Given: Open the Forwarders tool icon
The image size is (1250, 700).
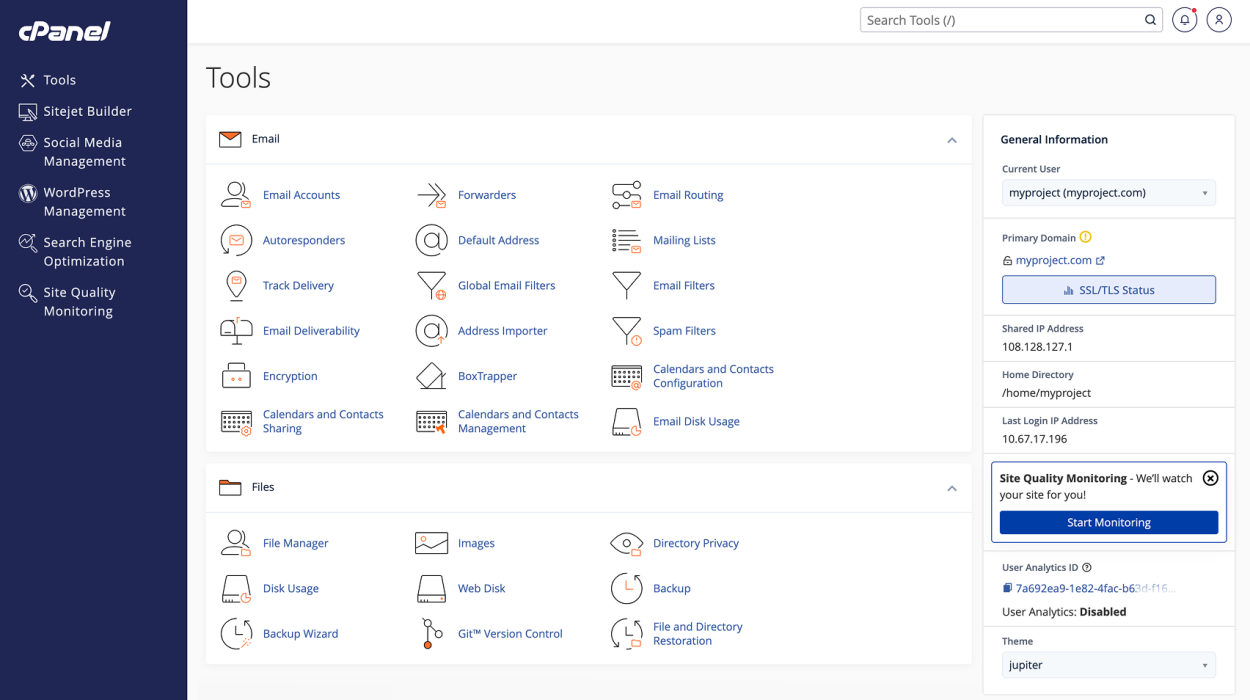Looking at the screenshot, I should tap(431, 195).
